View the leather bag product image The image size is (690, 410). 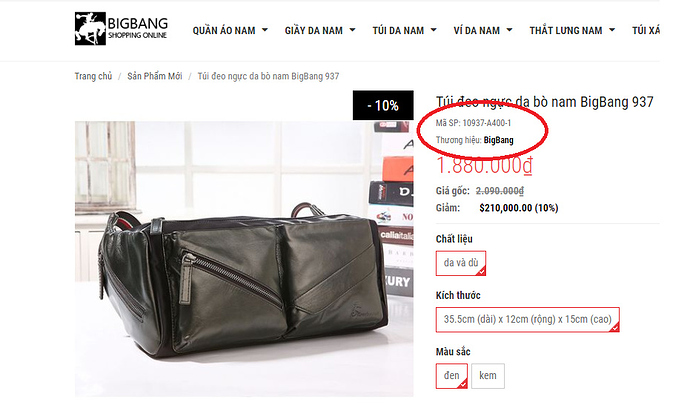[x=244, y=259]
